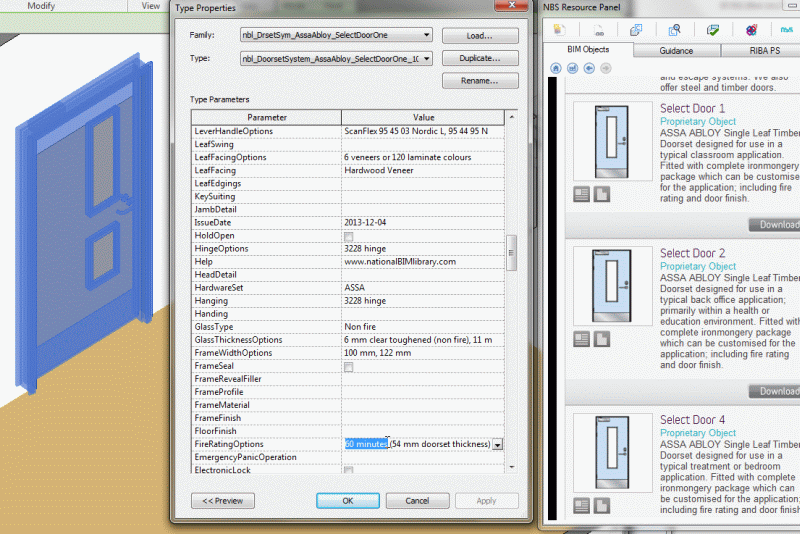Select the BIM Objects tab
This screenshot has height=534, width=800.
[588, 49]
